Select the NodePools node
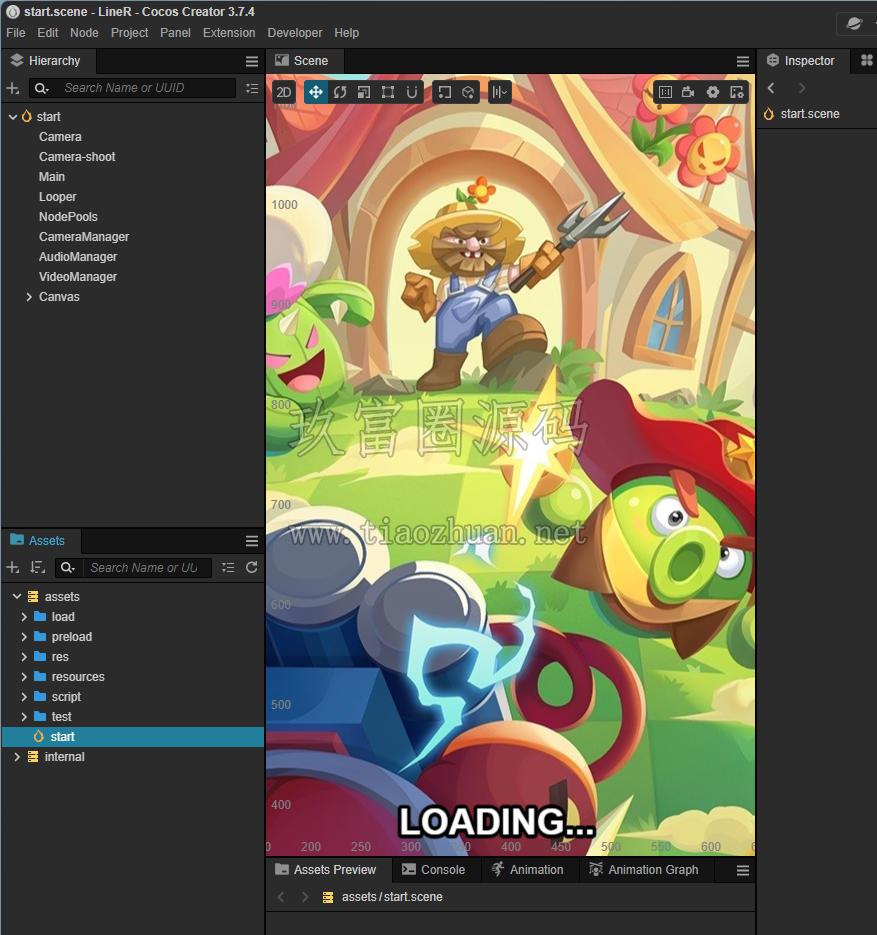877x935 pixels. tap(68, 217)
